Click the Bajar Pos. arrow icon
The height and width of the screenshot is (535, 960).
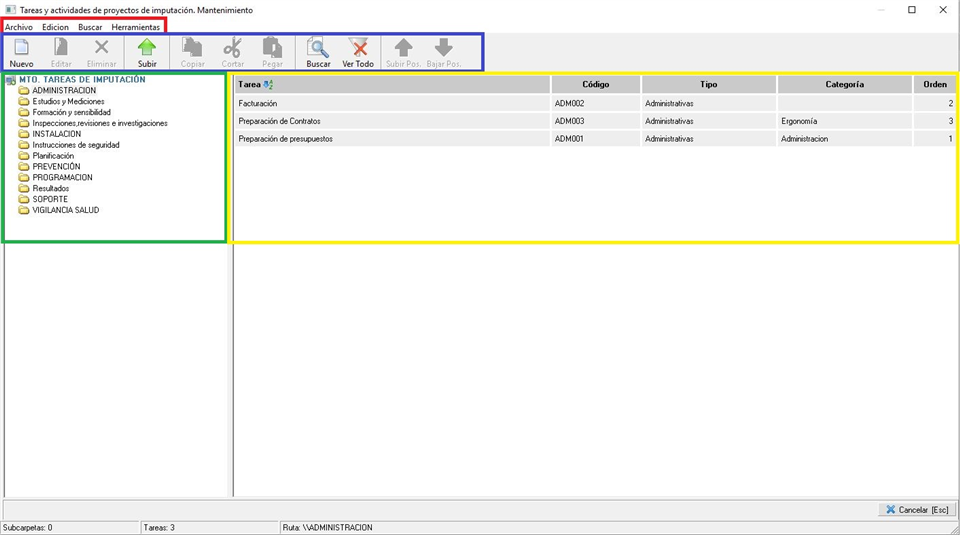(x=443, y=48)
